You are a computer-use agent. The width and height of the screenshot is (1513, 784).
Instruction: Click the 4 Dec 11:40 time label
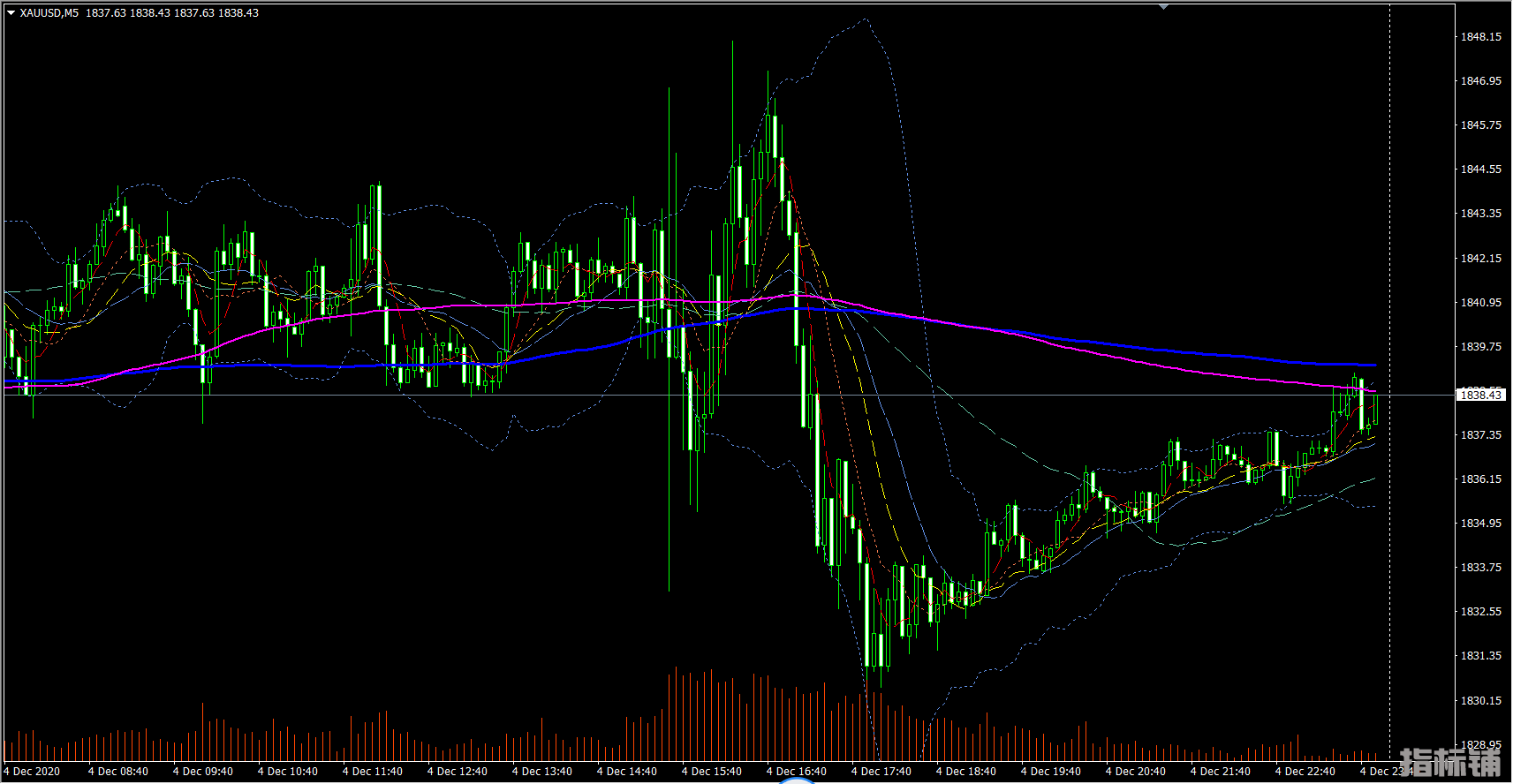click(373, 771)
